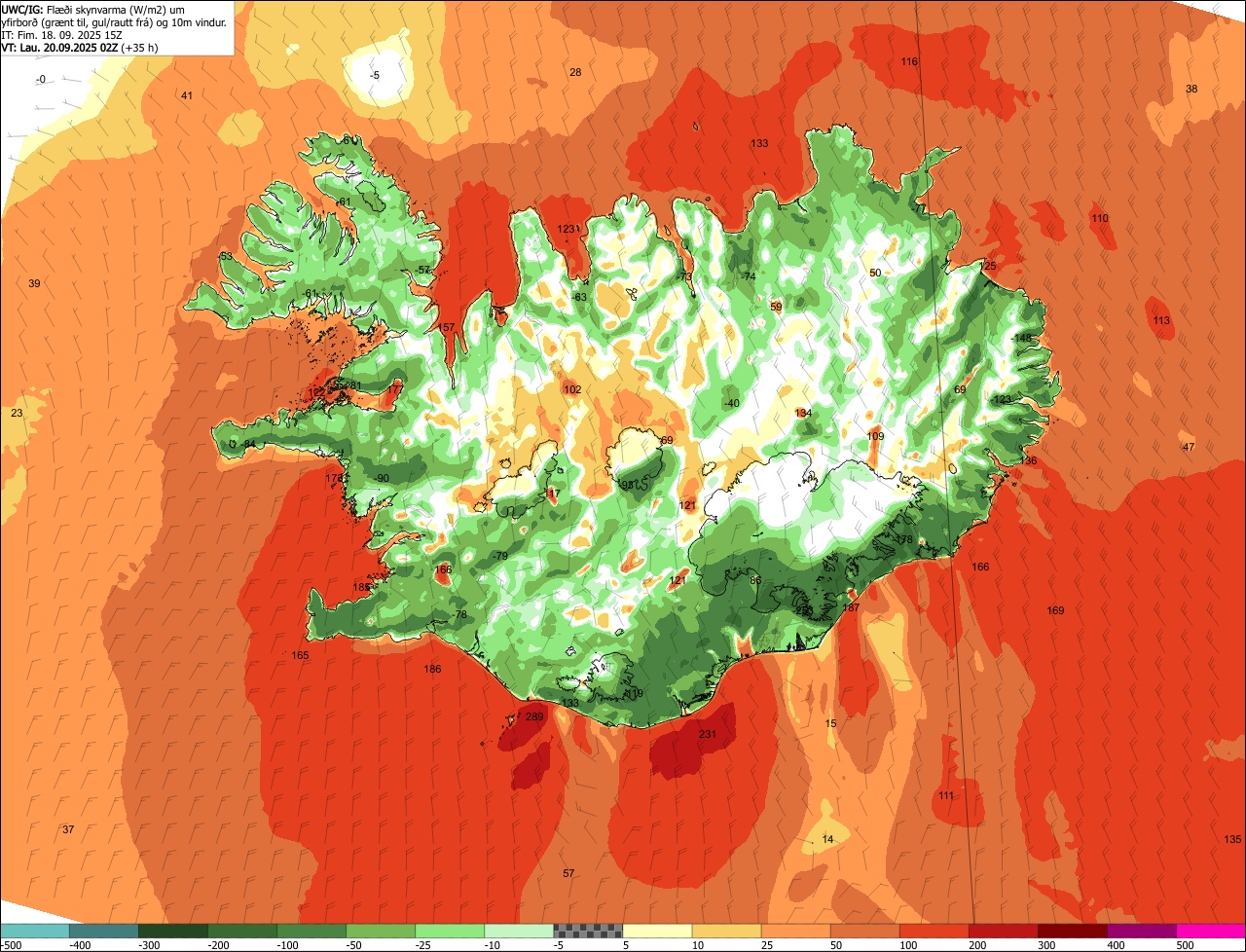The height and width of the screenshot is (952, 1246).
Task: Select the map value -40 inland
Action: tap(732, 403)
